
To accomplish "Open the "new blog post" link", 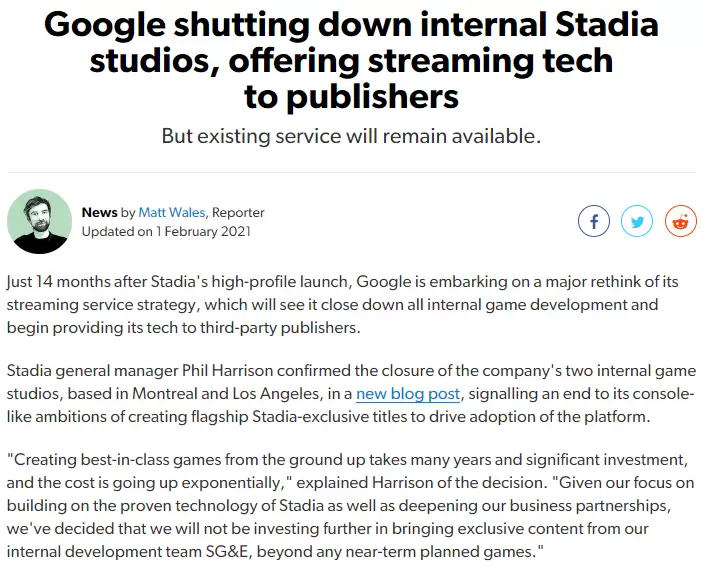I will [x=408, y=394].
